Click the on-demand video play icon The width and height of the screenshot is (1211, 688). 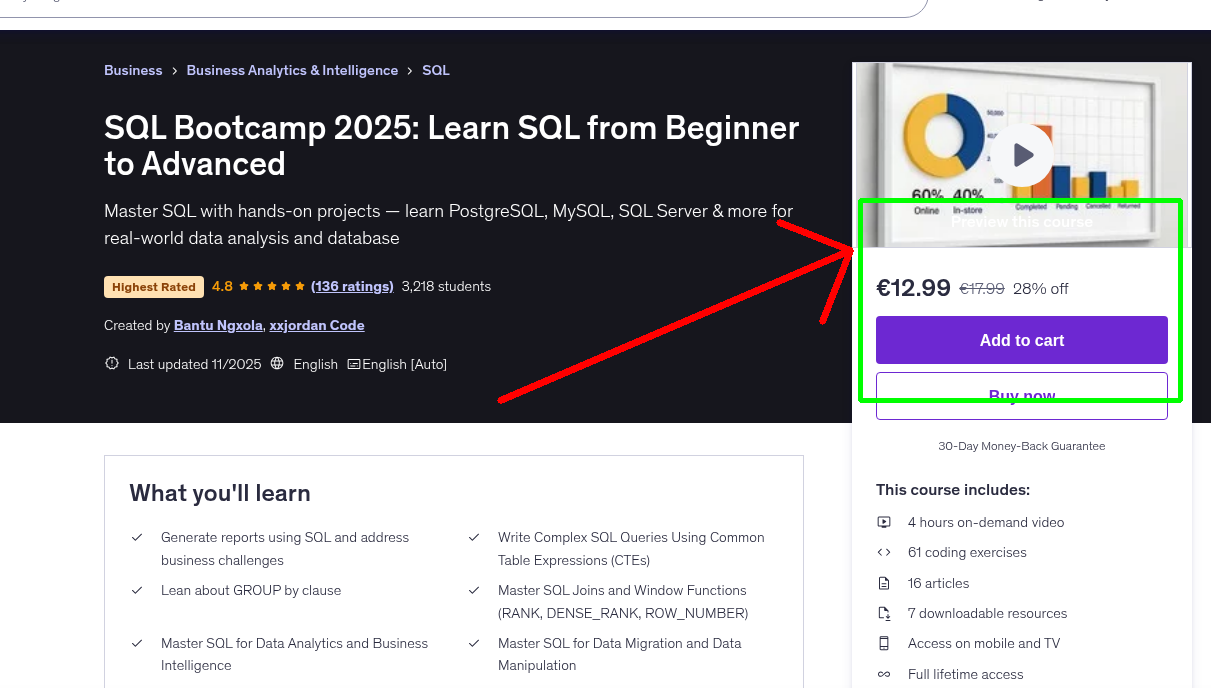(884, 522)
